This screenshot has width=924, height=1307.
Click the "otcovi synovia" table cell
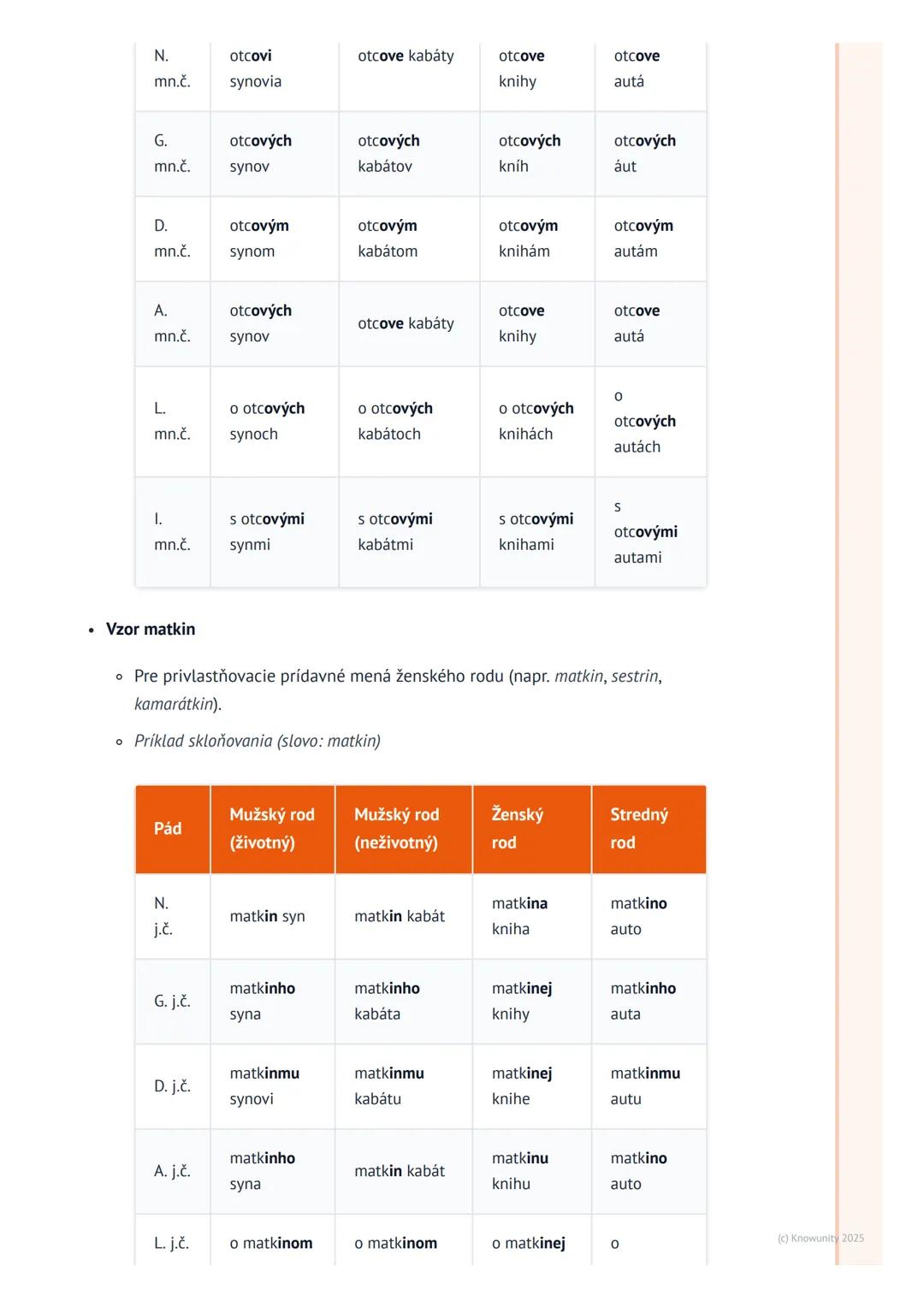point(256,68)
